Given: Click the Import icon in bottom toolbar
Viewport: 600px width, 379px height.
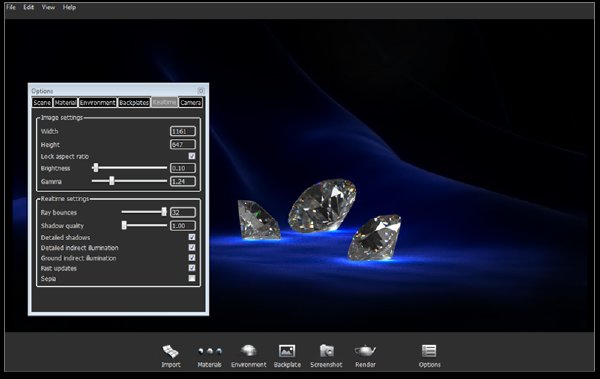Looking at the screenshot, I should tap(171, 351).
